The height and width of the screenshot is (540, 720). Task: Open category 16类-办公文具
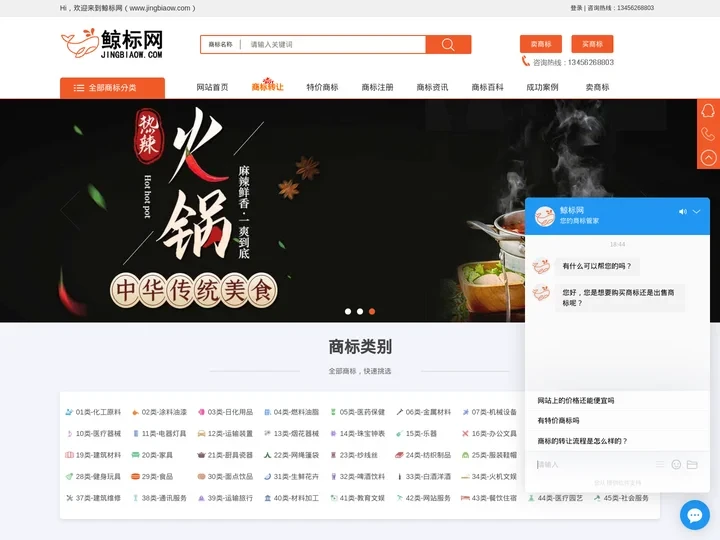tap(489, 433)
